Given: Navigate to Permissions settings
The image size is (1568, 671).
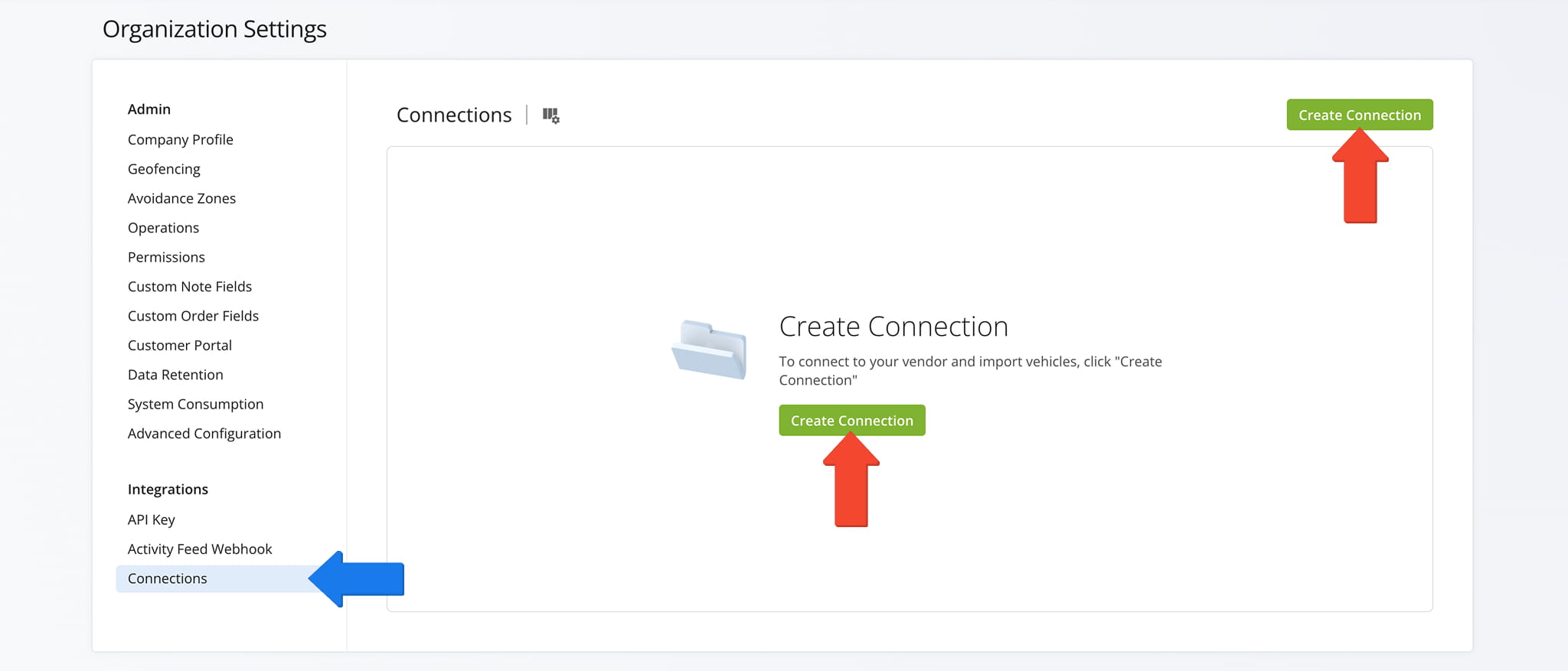Looking at the screenshot, I should pos(166,257).
